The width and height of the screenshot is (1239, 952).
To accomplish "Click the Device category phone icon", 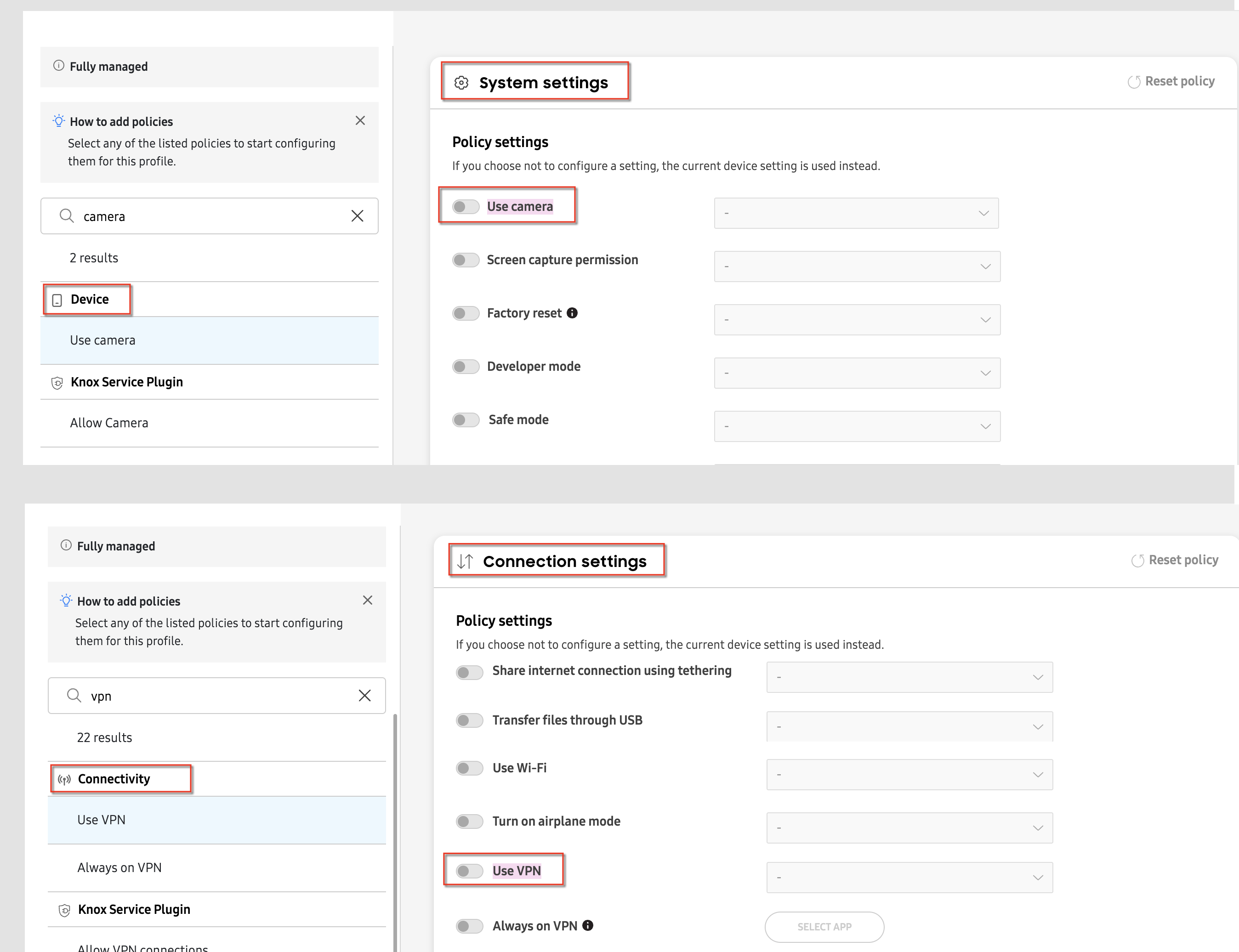I will click(57, 300).
